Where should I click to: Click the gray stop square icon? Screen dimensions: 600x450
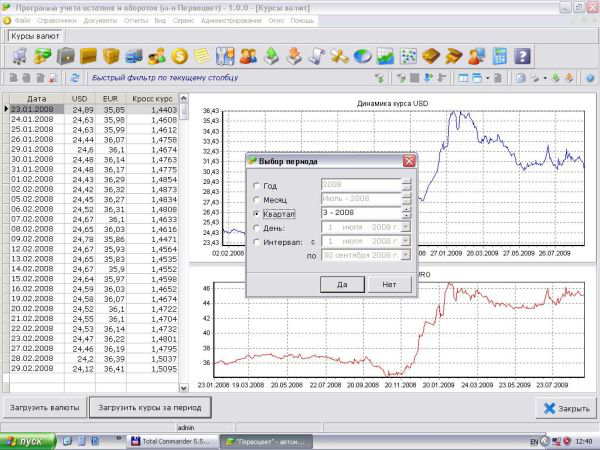tap(414, 78)
